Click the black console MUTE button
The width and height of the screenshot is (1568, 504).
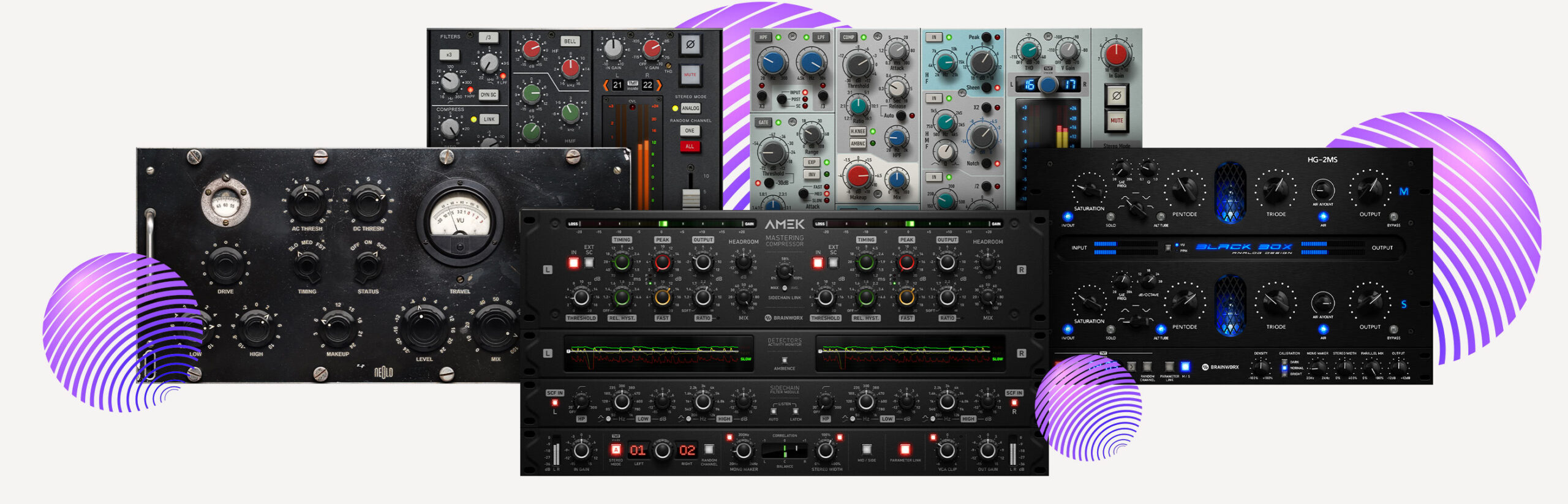click(690, 75)
